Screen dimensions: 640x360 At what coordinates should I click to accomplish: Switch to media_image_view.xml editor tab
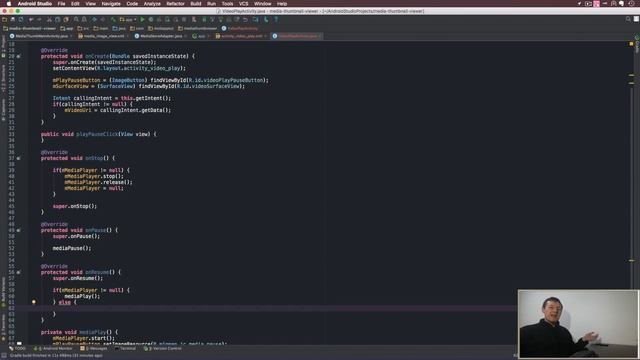tap(104, 36)
